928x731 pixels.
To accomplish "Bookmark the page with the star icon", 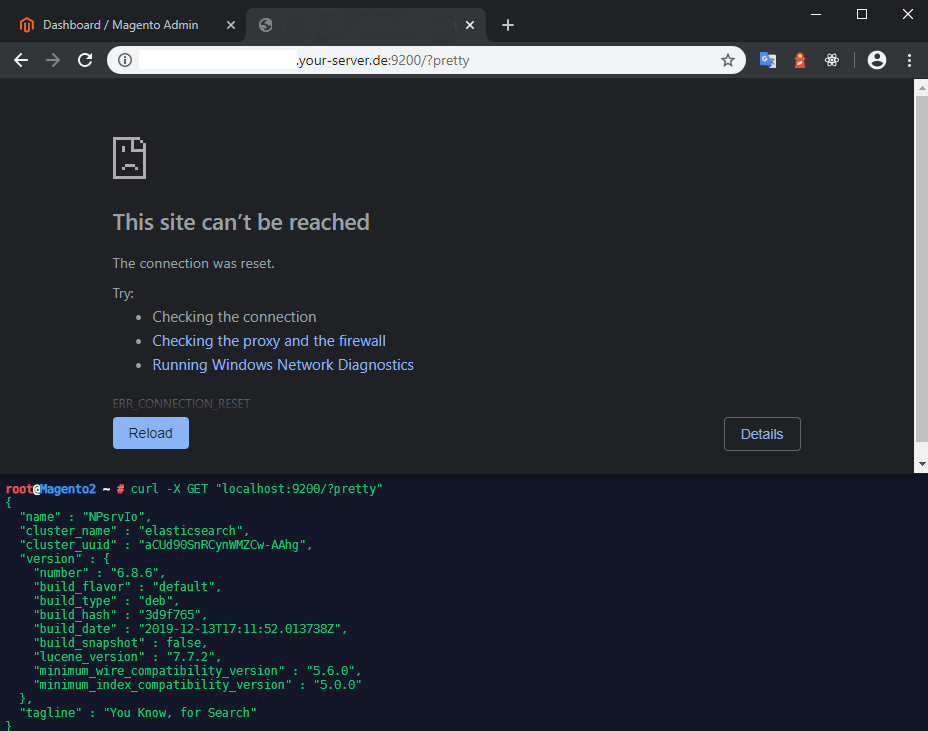I will click(728, 60).
